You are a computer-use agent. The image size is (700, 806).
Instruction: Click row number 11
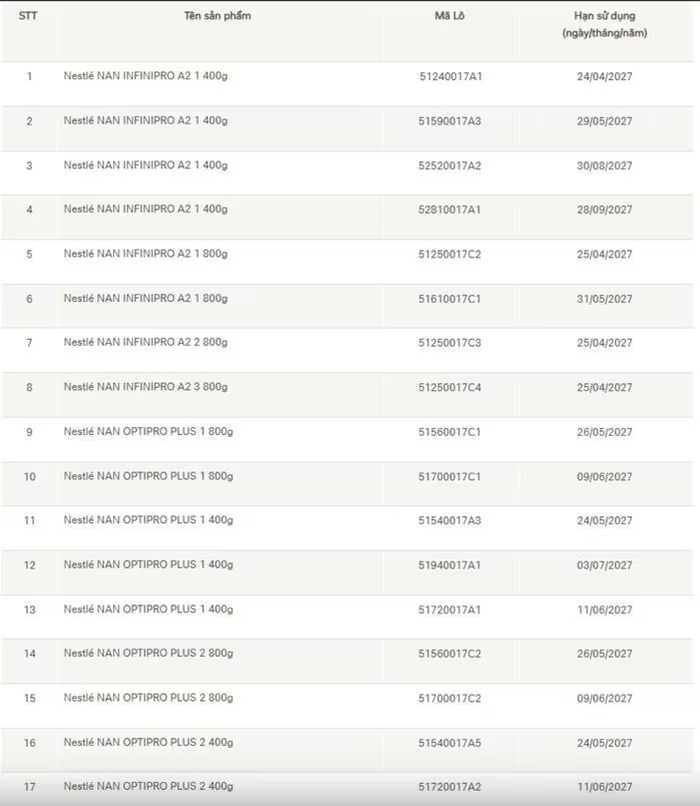29,521
